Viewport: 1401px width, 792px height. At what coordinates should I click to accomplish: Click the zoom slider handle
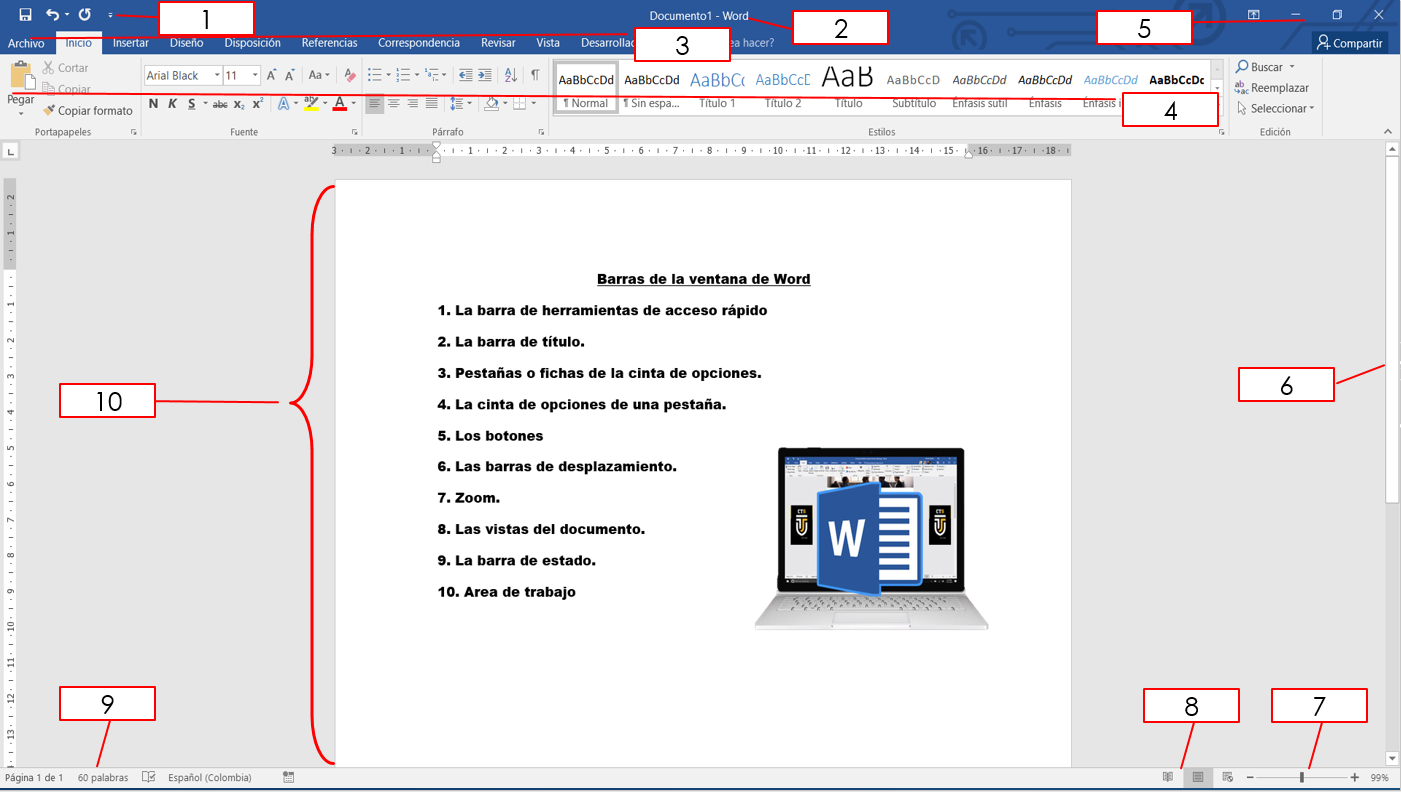[x=1301, y=777]
